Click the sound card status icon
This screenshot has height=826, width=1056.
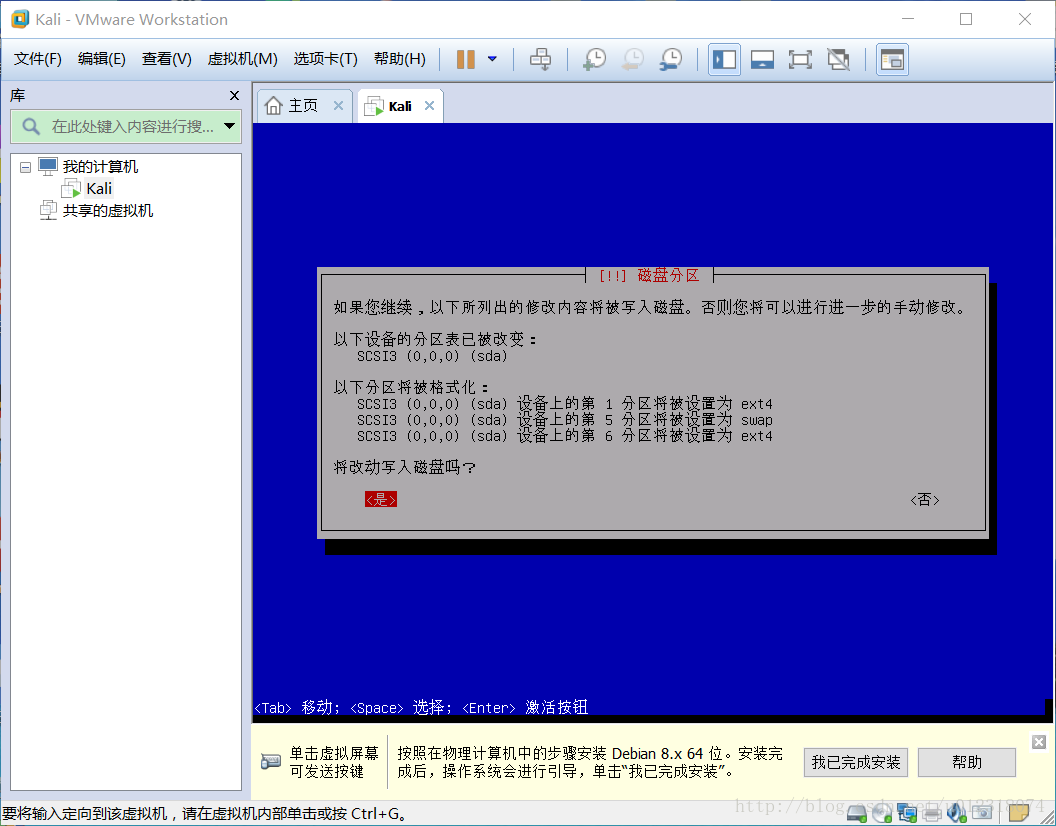click(x=957, y=814)
